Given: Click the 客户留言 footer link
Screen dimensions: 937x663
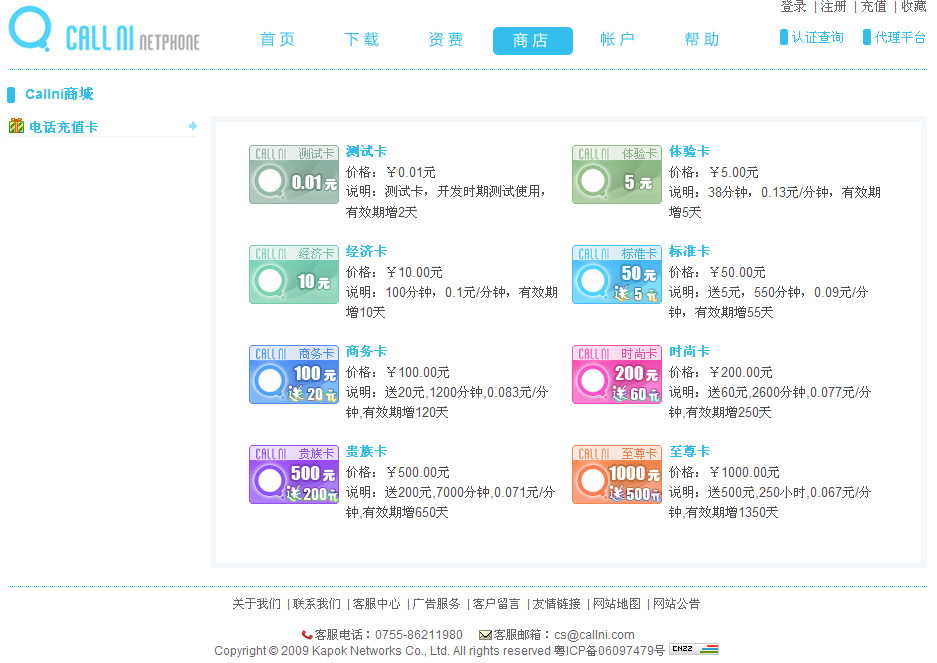Looking at the screenshot, I should (496, 604).
